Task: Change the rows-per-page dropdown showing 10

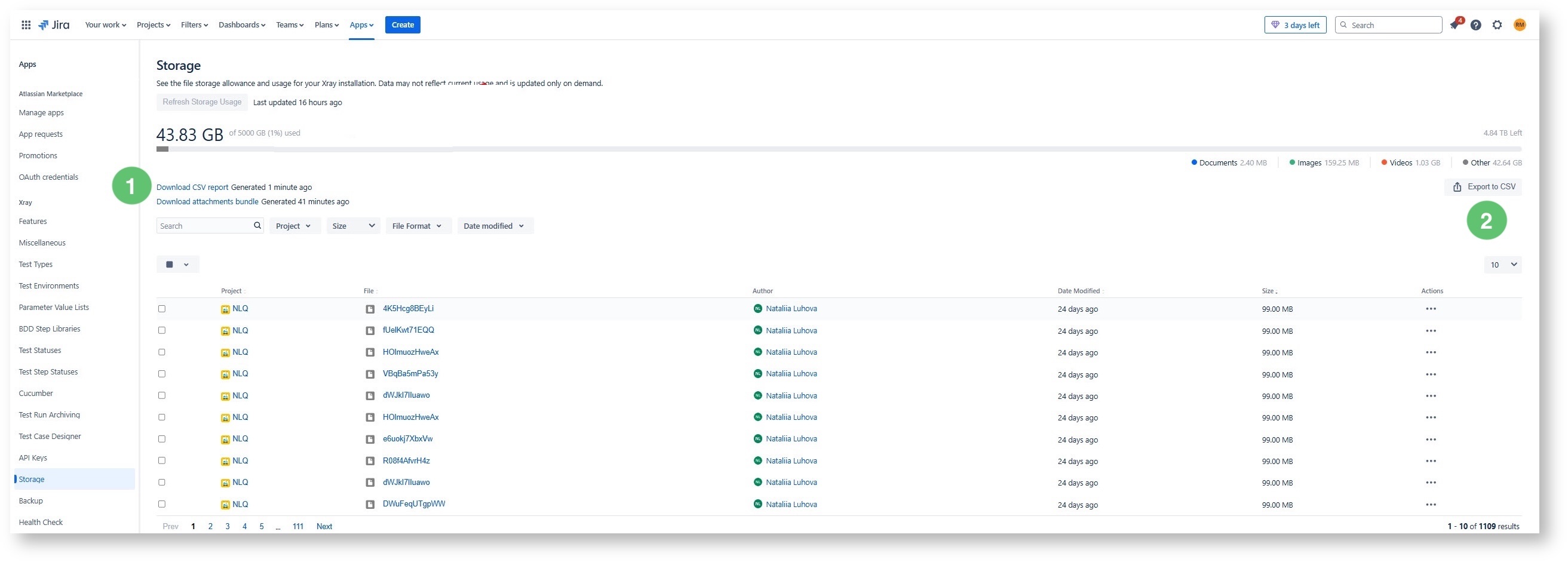Action: coord(1502,265)
